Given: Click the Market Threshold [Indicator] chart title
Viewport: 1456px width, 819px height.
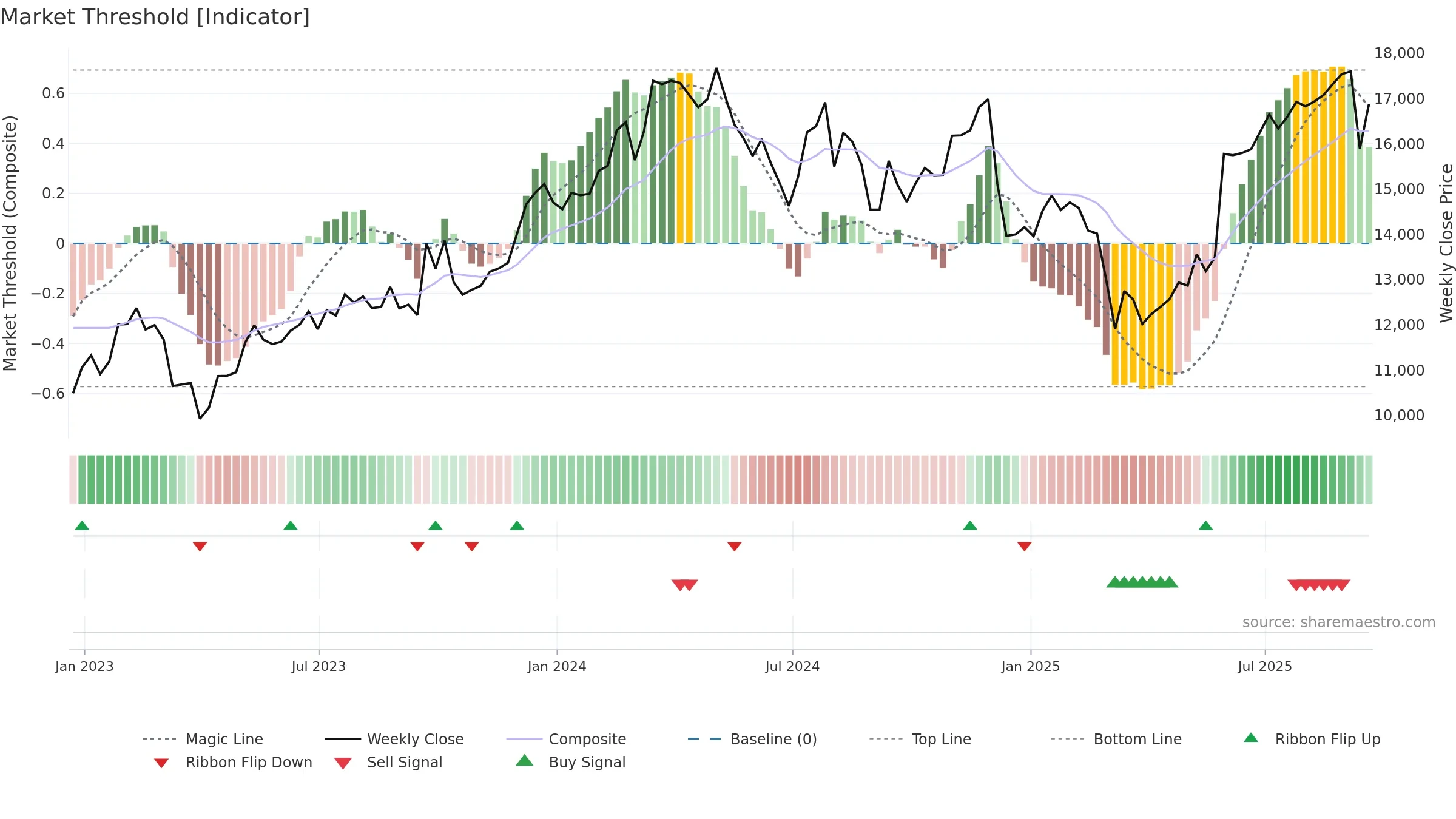Looking at the screenshot, I should [x=155, y=17].
